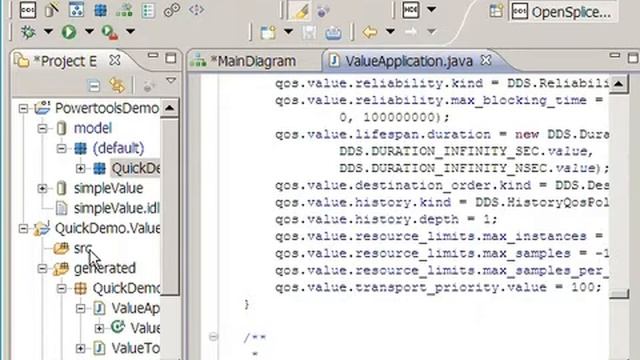Click the External Tools run icon
640x360 pixels.
click(x=110, y=32)
